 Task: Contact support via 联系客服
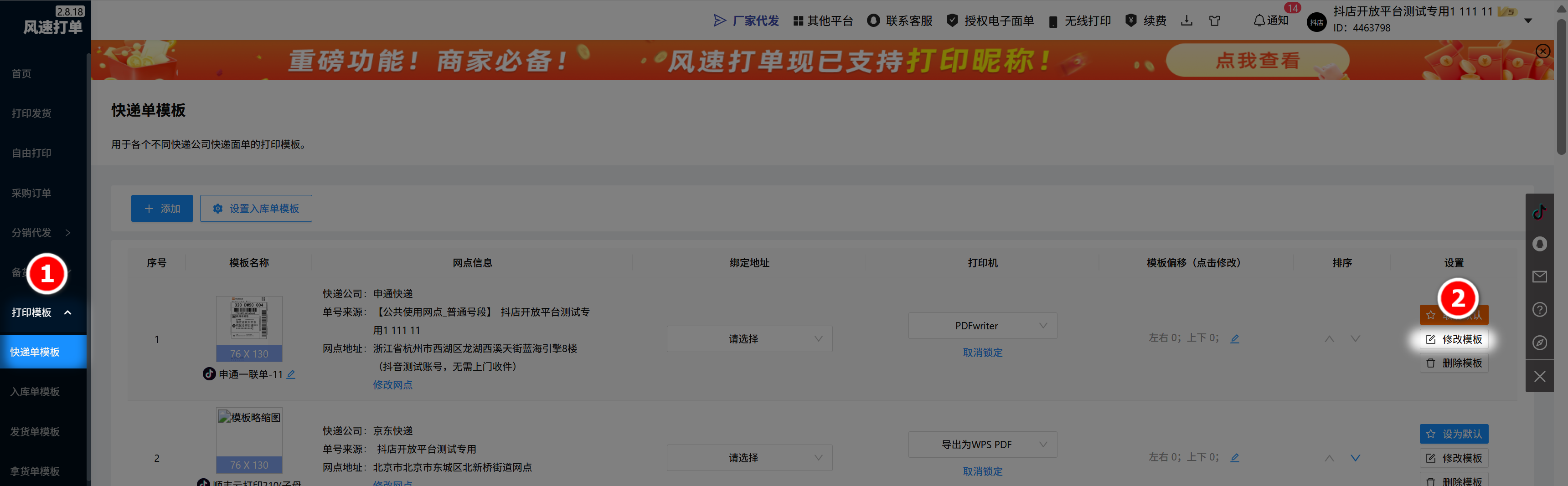pos(900,20)
